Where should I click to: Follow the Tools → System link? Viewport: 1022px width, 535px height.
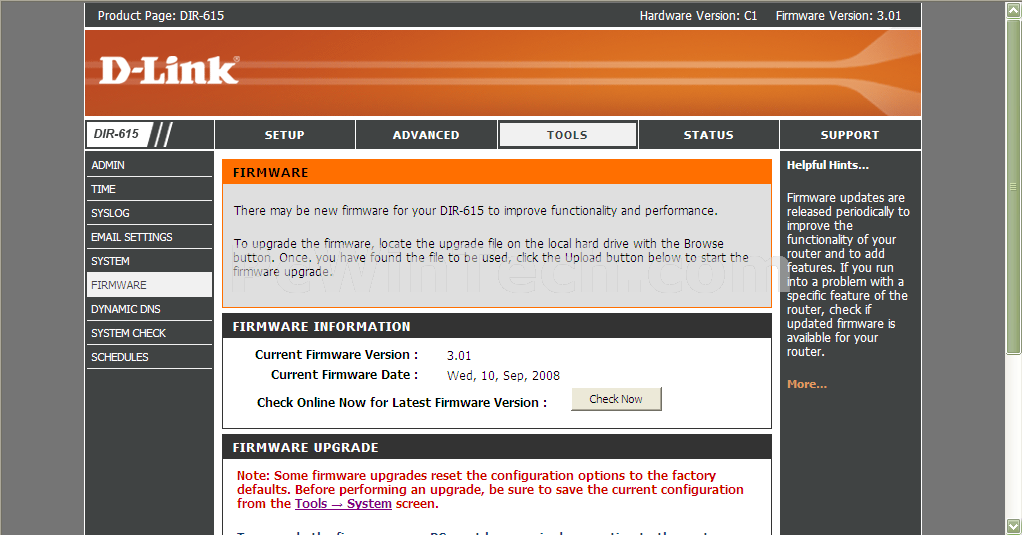tap(343, 504)
